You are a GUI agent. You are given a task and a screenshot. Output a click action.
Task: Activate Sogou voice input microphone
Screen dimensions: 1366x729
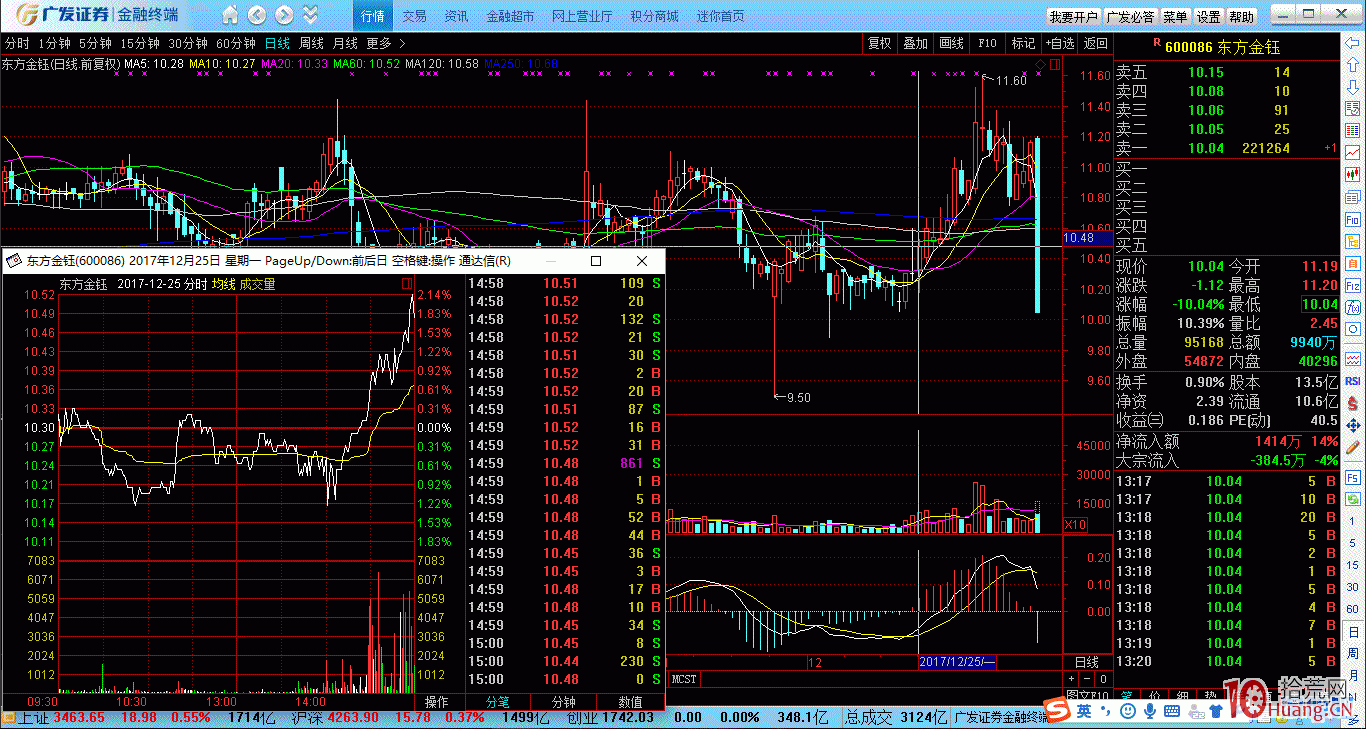pos(1148,711)
